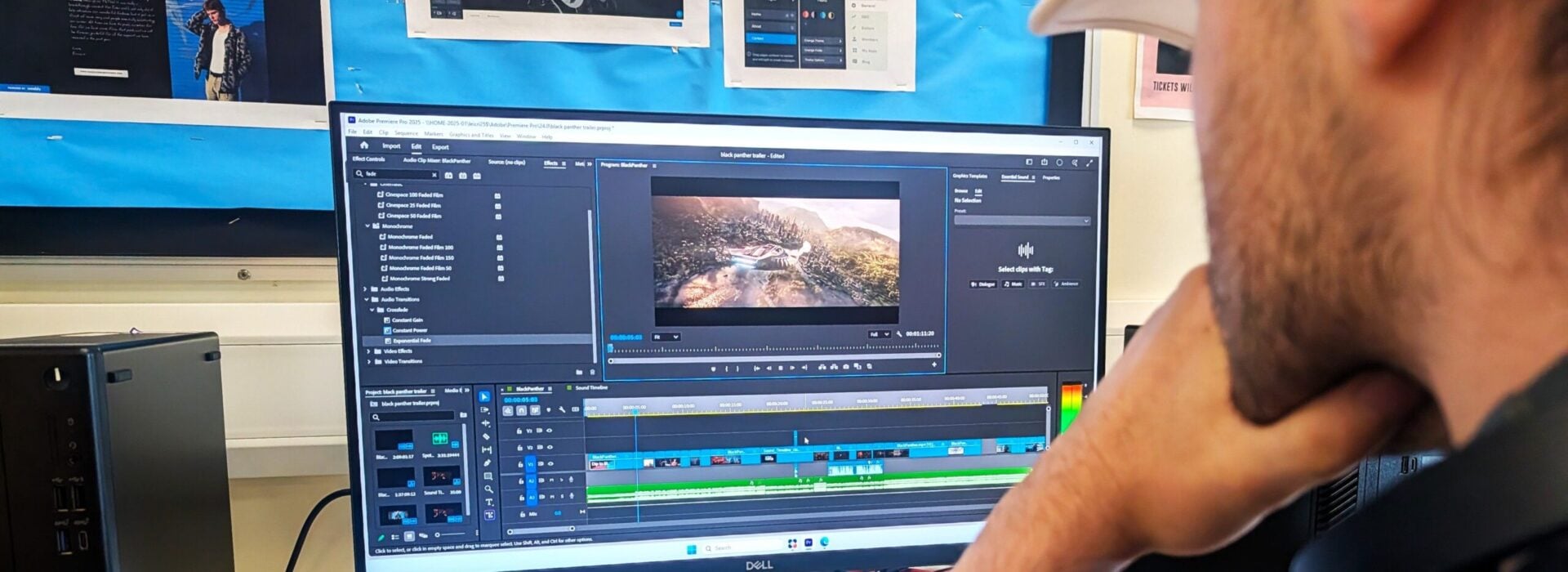Viewport: 1568px width, 572px height.
Task: Tag clips as Ambience
Action: 1067,284
